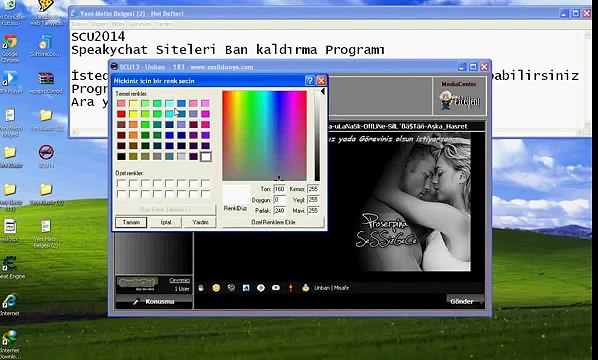Click the help question mark in color dialog
Image resolution: width=598 pixels, height=360 pixels.
(x=310, y=80)
